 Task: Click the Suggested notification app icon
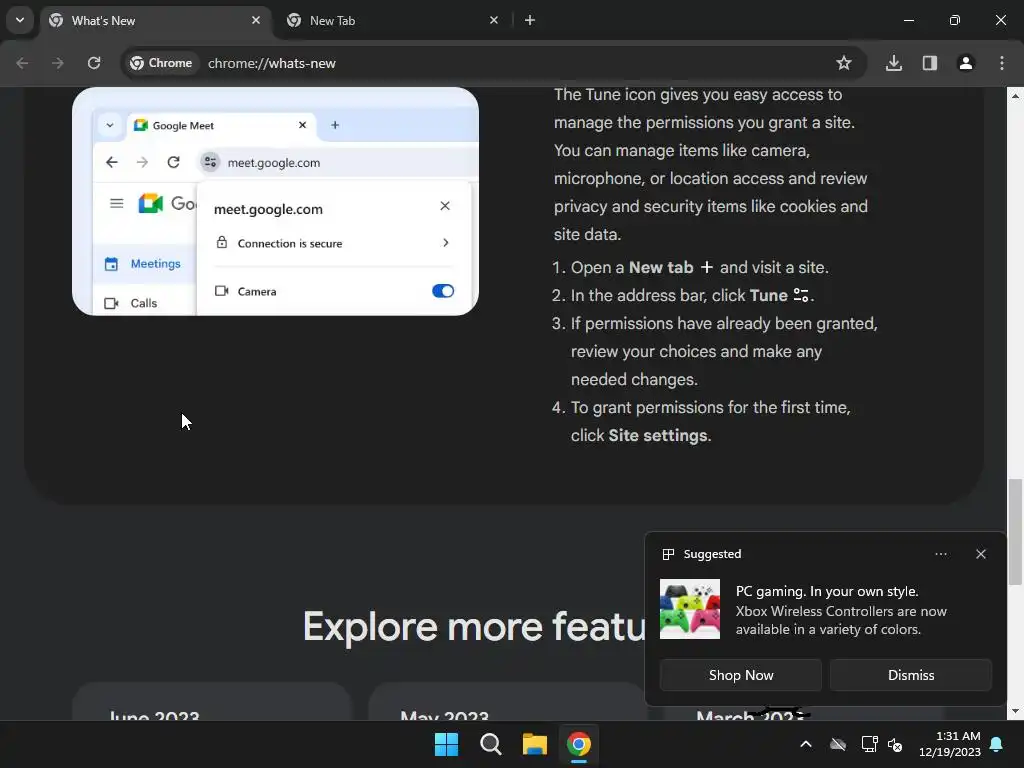(668, 554)
